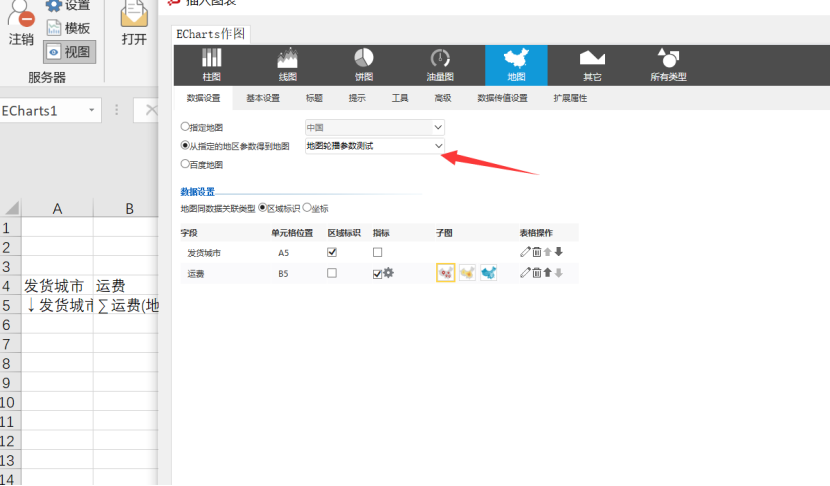Choose the blue region map sub-chart
This screenshot has height=486, width=830.
point(489,273)
